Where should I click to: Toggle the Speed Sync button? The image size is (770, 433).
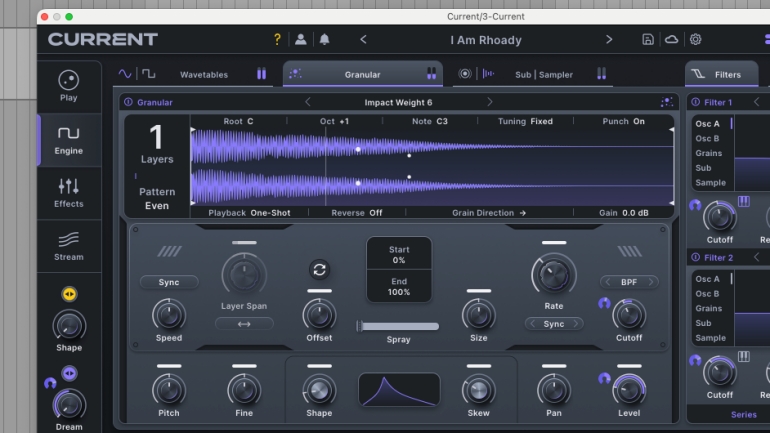tap(169, 282)
